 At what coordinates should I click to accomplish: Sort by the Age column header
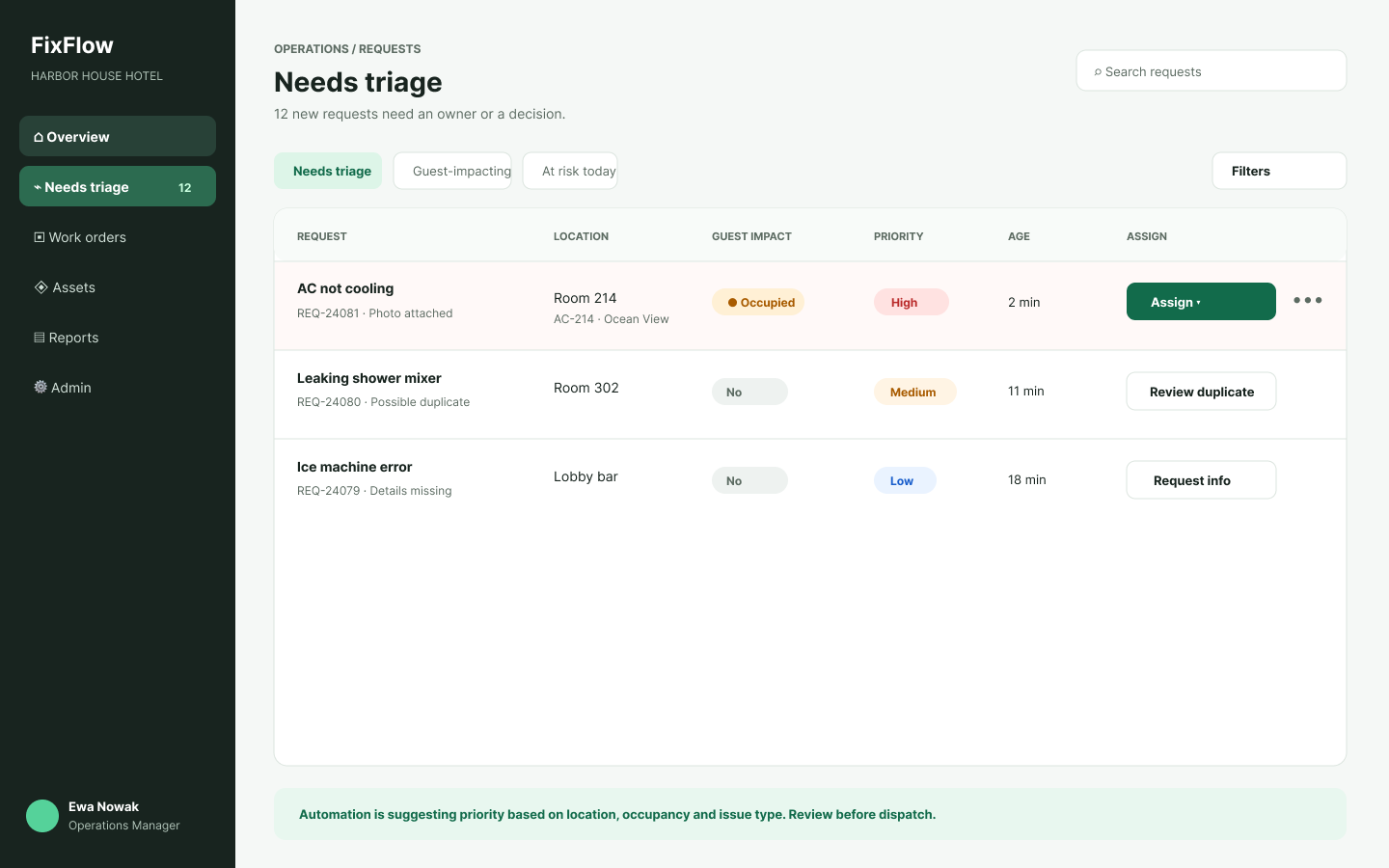point(1019,236)
